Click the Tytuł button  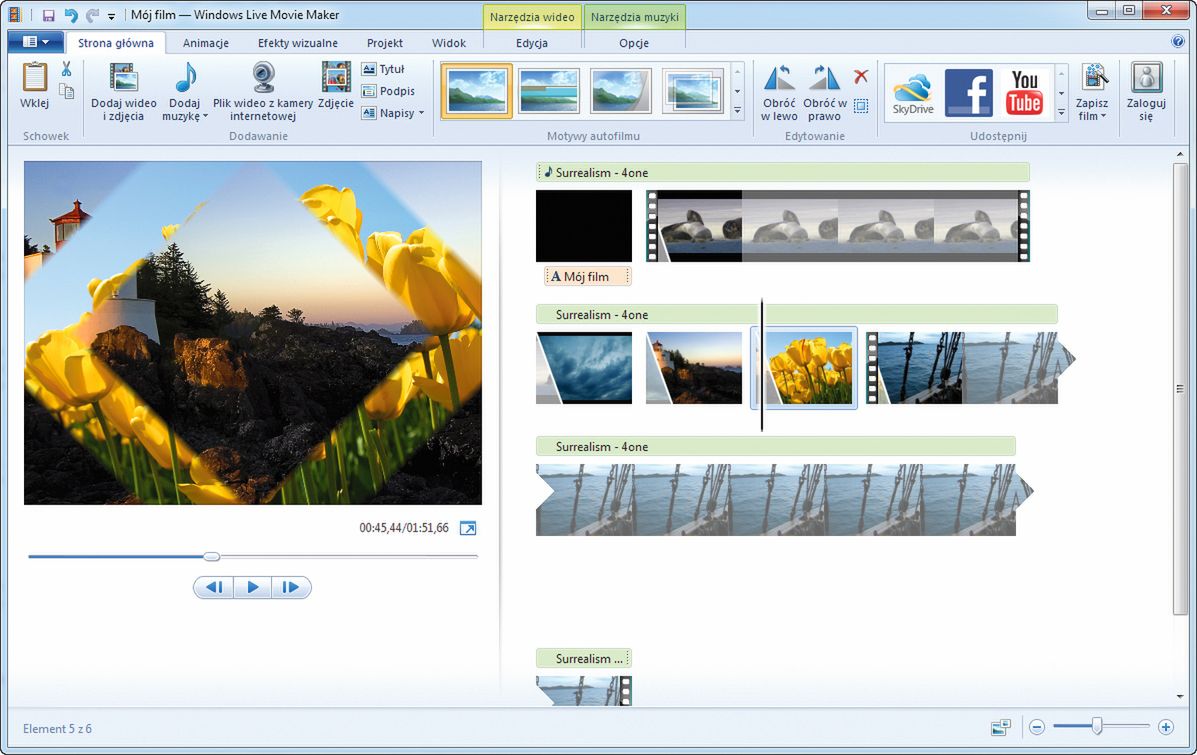383,69
